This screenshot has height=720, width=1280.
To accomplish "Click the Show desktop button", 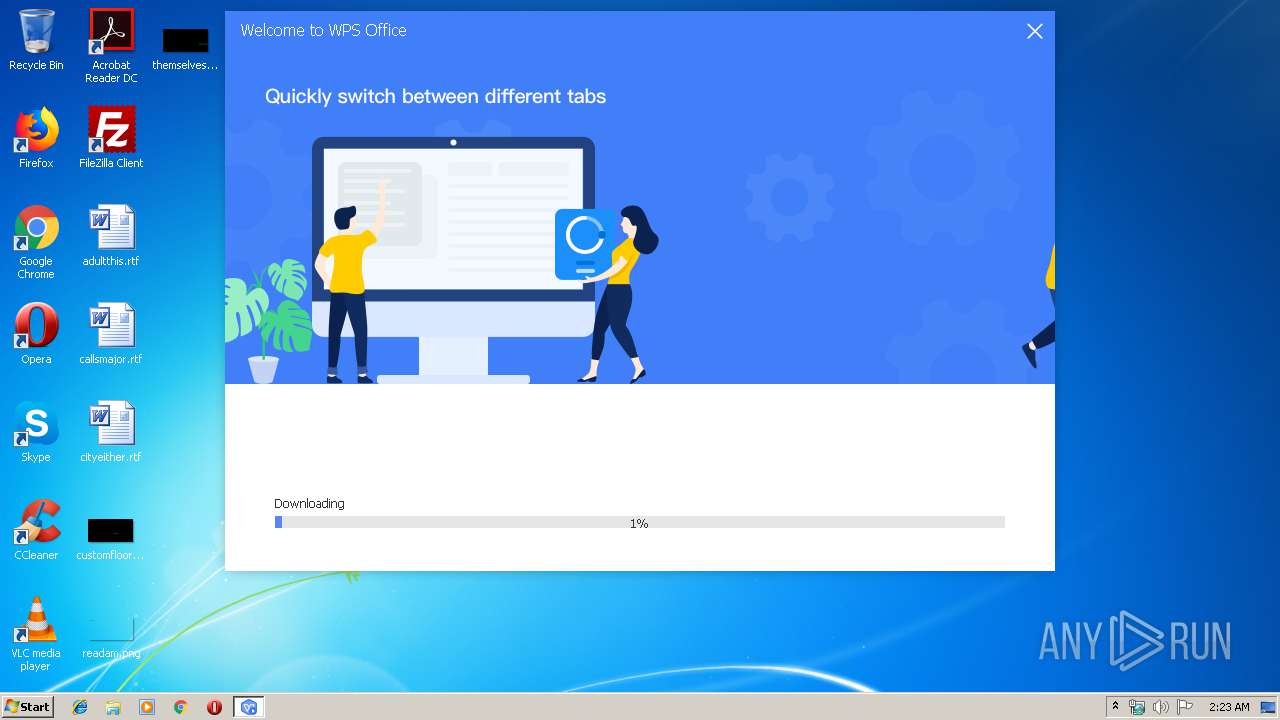I will tap(1270, 707).
